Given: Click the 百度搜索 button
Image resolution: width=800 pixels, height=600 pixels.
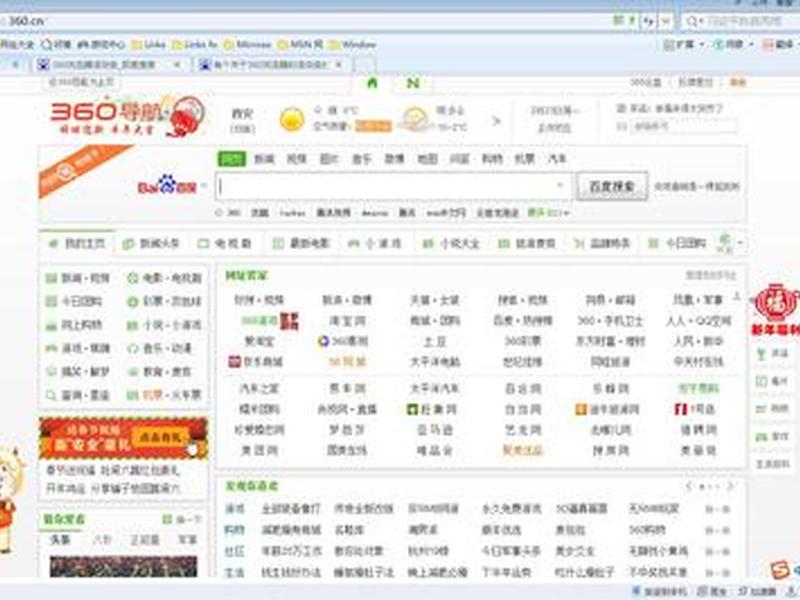Looking at the screenshot, I should click(x=612, y=186).
